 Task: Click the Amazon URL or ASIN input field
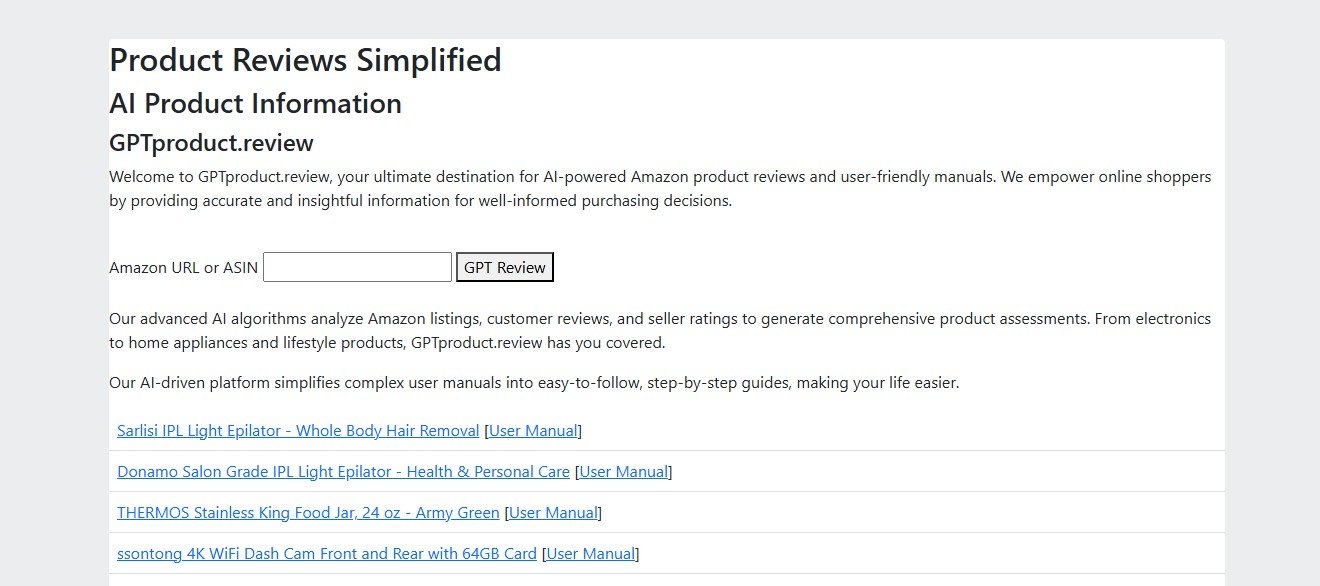(x=357, y=267)
